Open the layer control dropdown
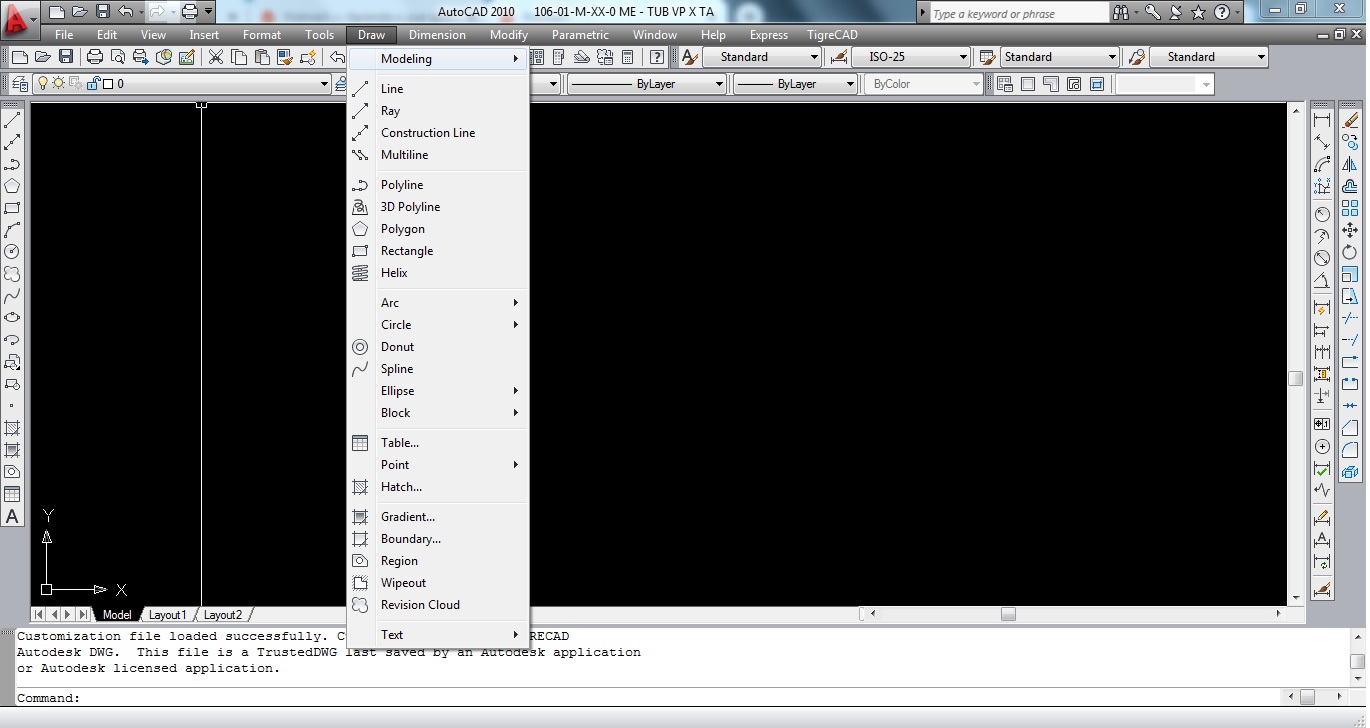Image resolution: width=1370 pixels, height=728 pixels. point(325,84)
